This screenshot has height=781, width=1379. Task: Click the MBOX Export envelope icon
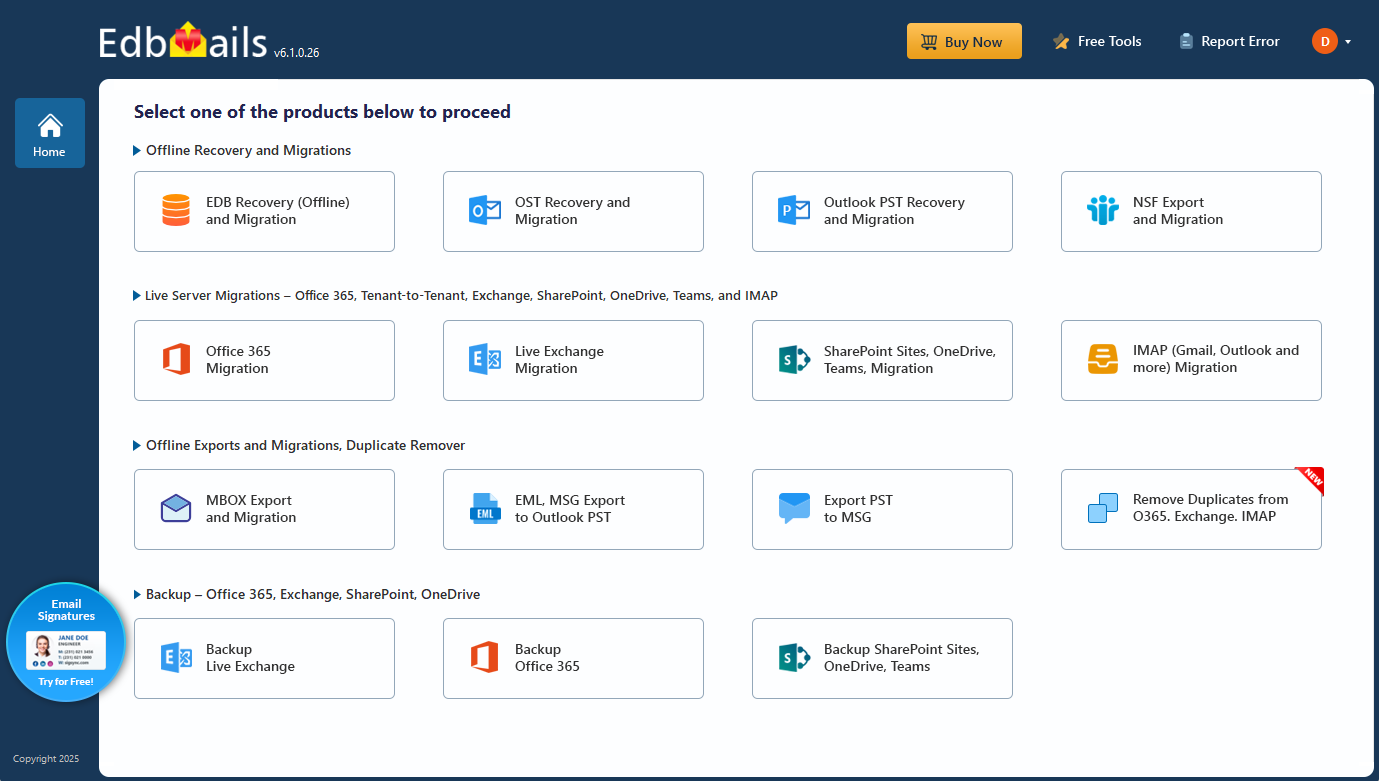175,509
